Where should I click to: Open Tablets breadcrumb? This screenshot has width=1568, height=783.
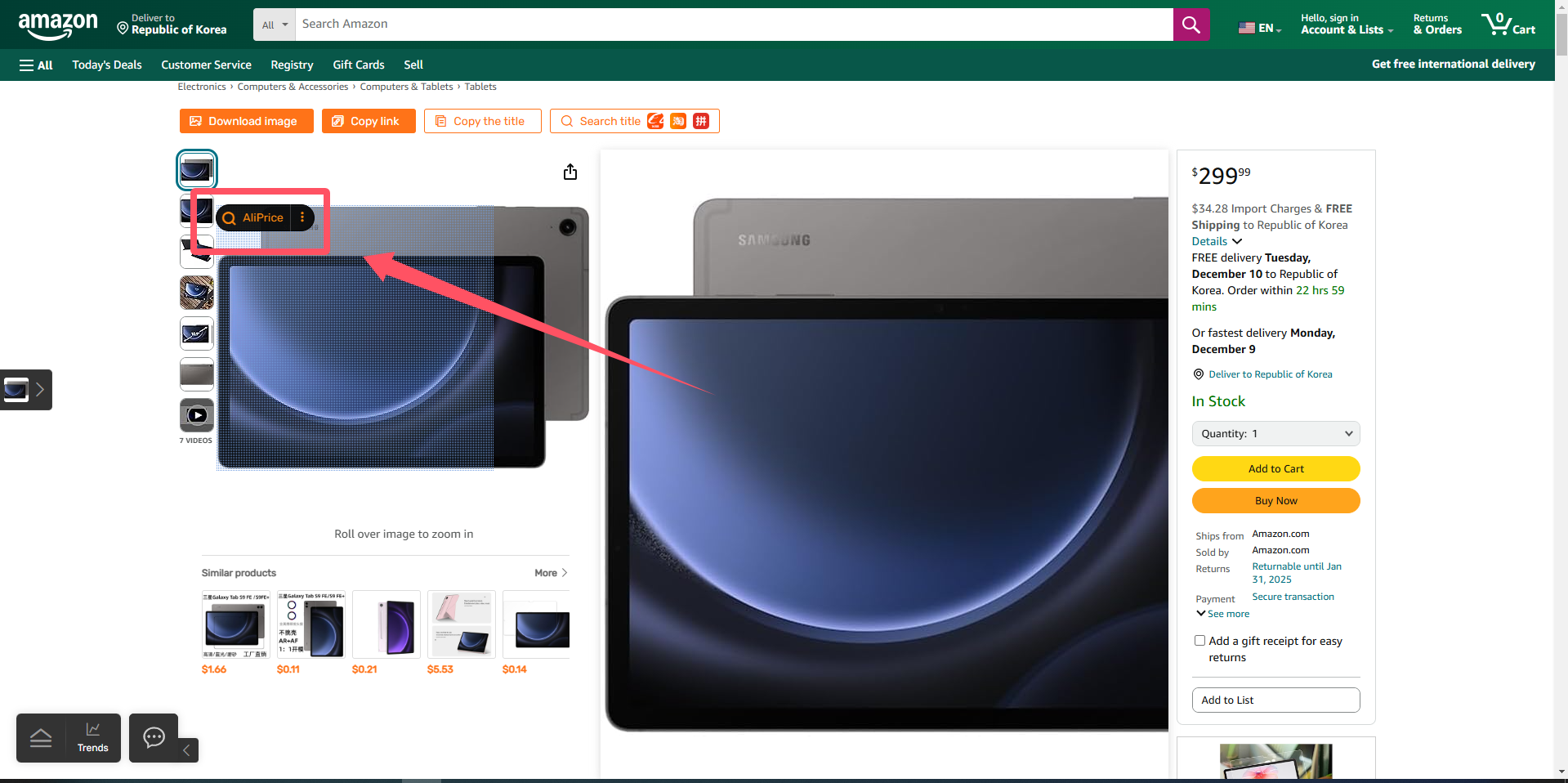click(x=480, y=87)
